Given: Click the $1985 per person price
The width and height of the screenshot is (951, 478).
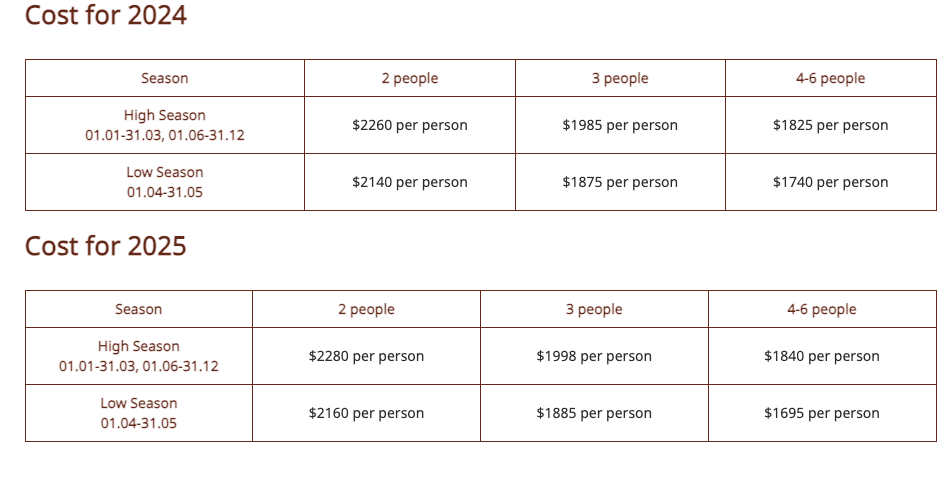Looking at the screenshot, I should 619,125.
